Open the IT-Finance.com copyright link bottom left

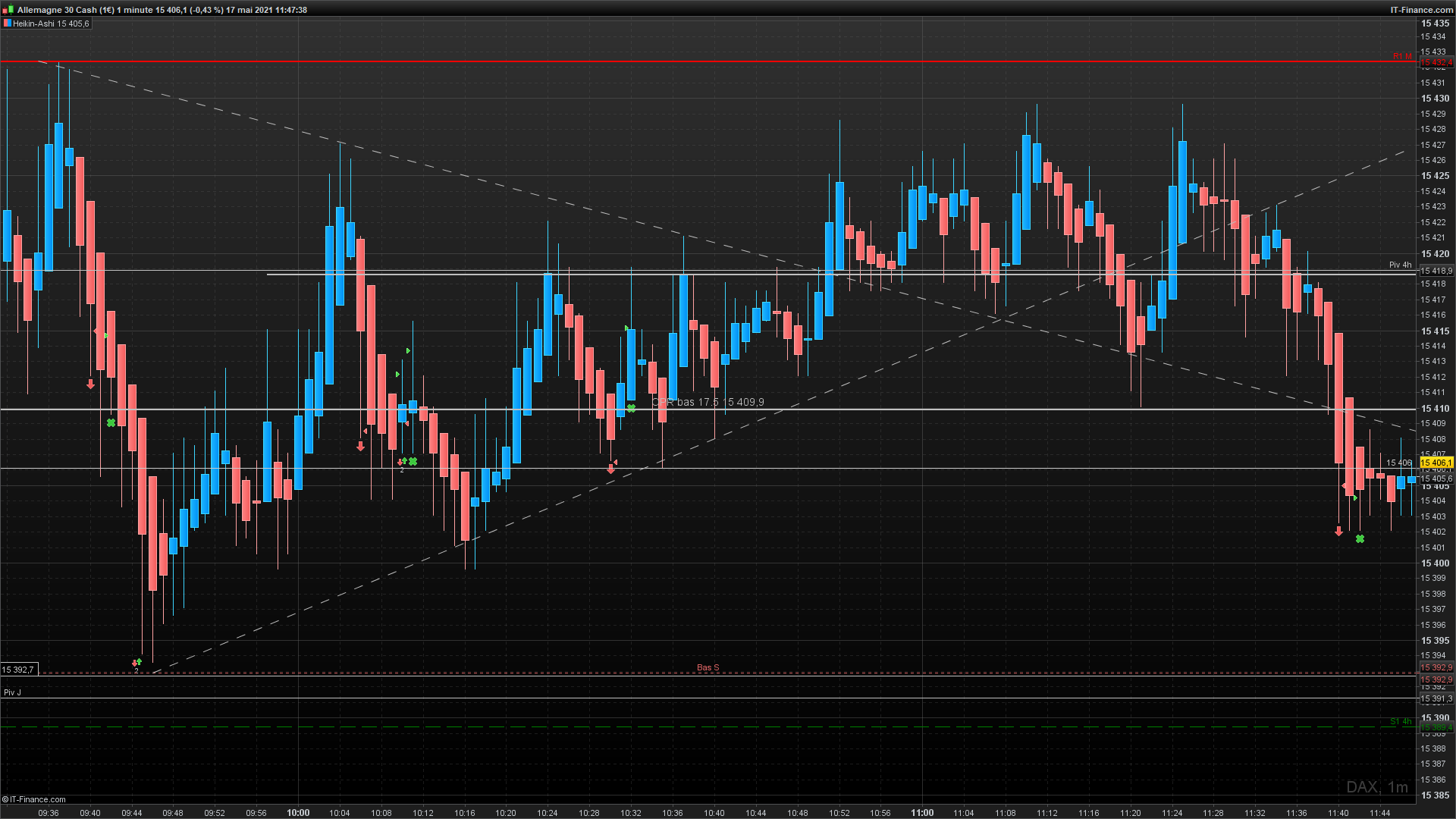click(34, 799)
